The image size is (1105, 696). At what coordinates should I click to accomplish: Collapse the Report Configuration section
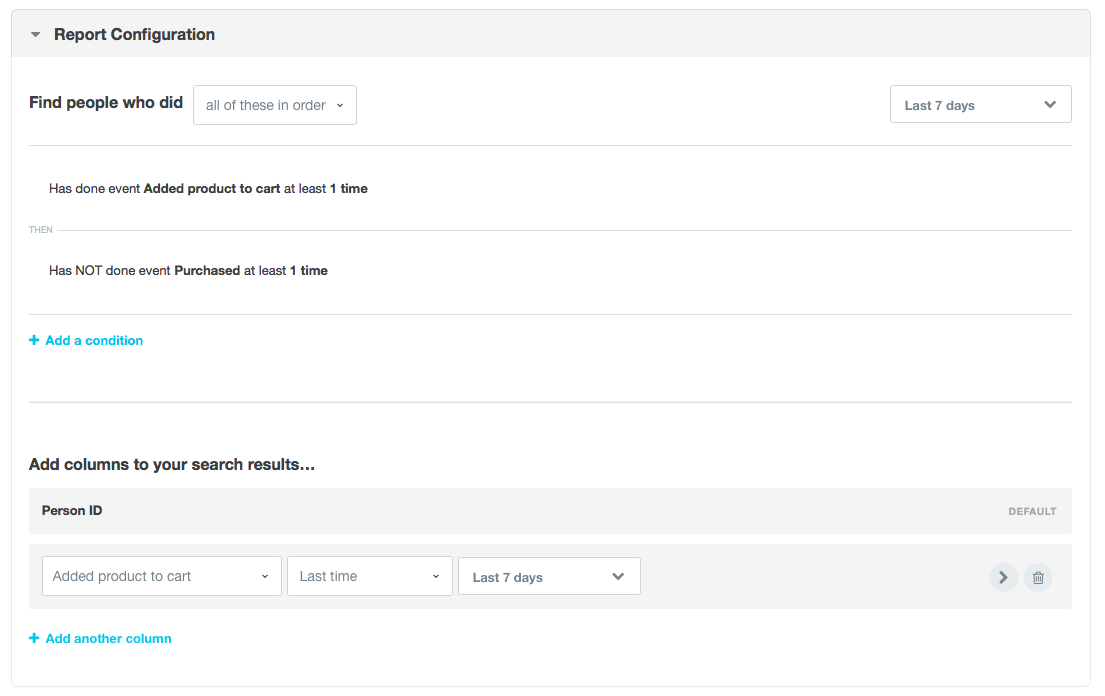[35, 33]
